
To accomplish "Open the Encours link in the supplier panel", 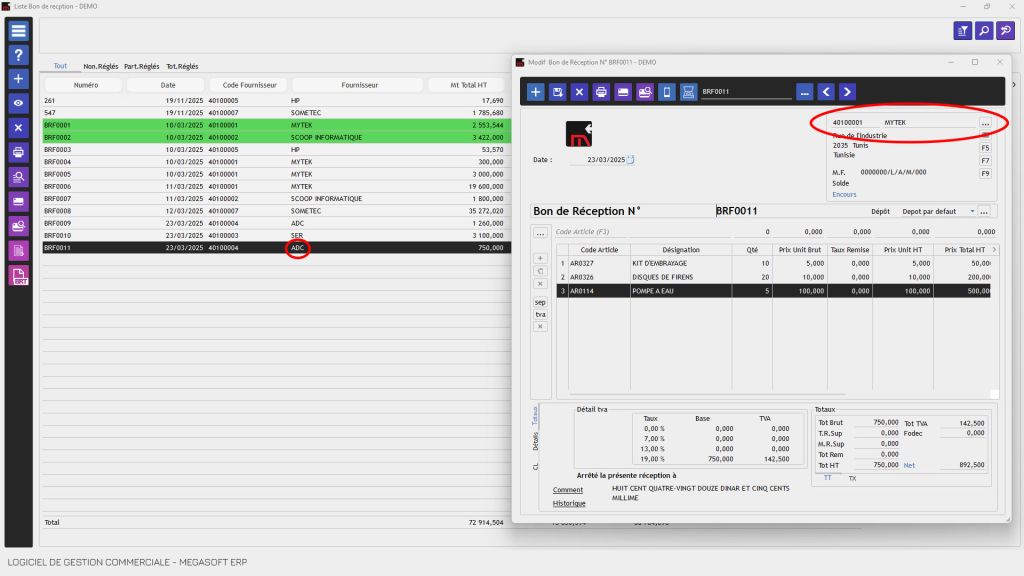I will coord(844,195).
